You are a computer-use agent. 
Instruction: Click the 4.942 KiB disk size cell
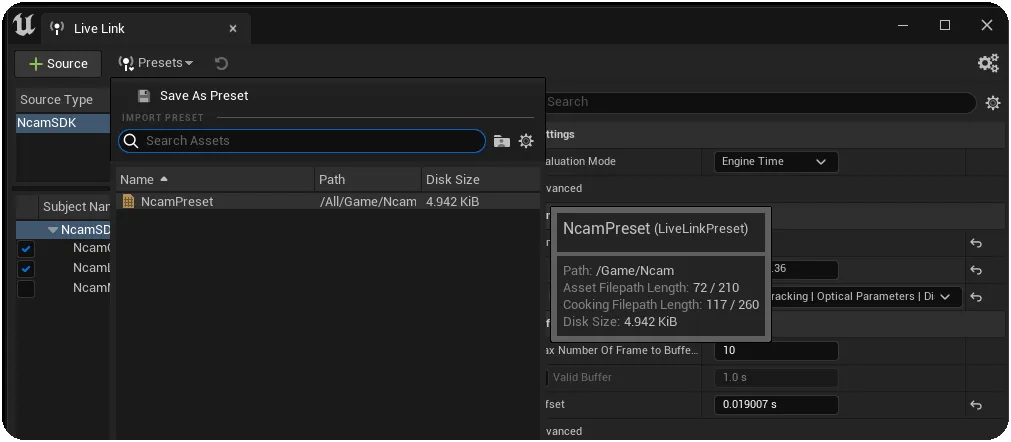453,201
